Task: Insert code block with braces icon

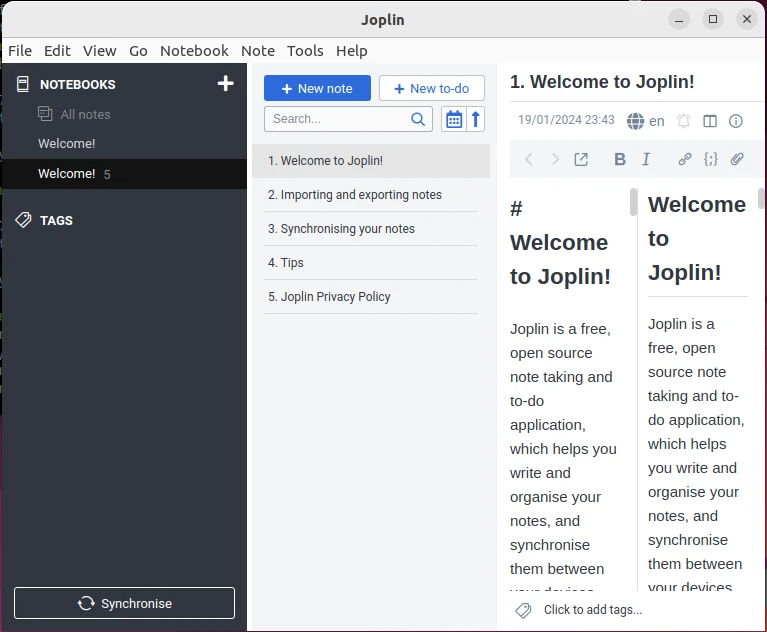Action: point(711,159)
